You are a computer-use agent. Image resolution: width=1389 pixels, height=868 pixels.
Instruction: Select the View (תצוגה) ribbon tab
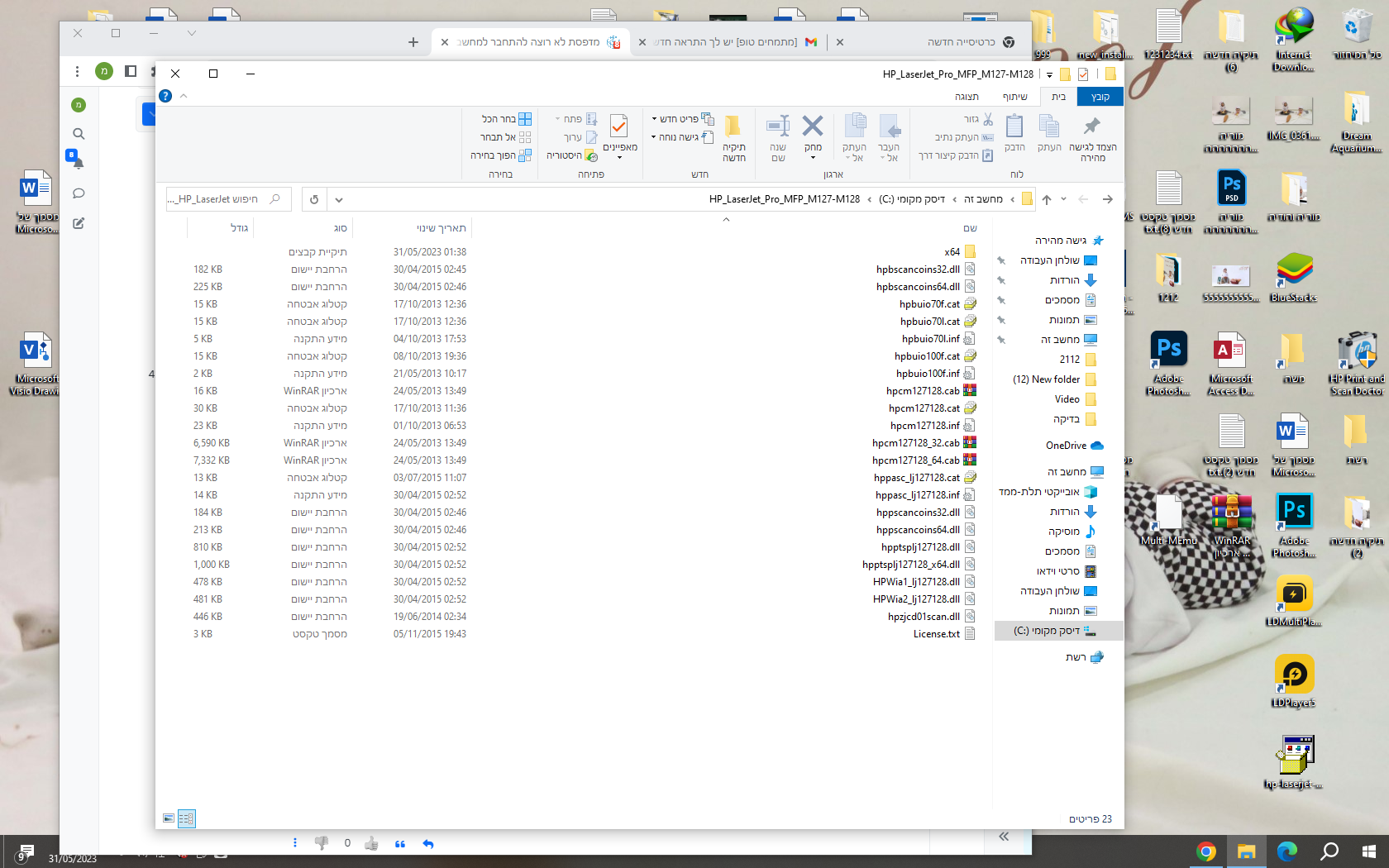point(967,97)
